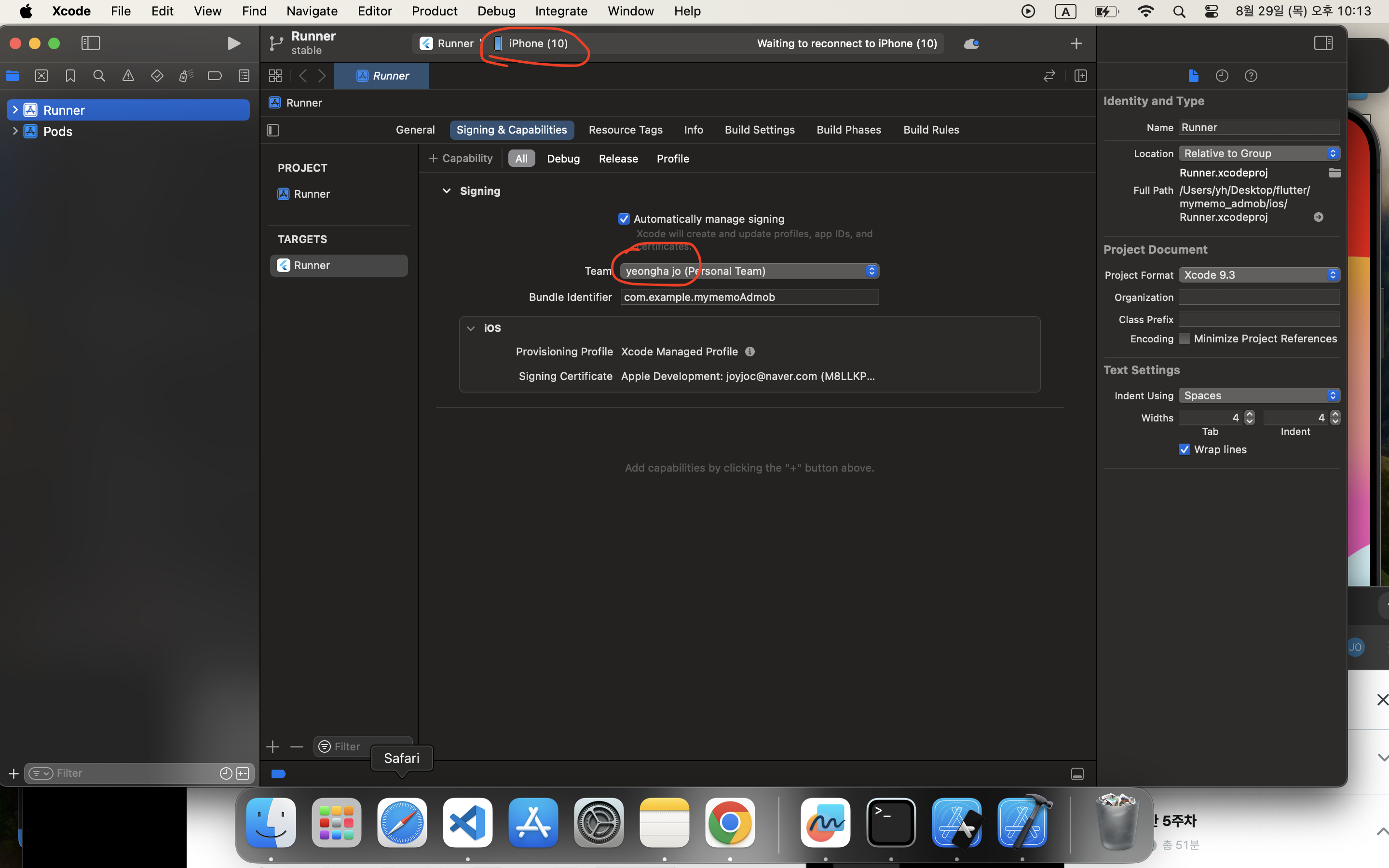The width and height of the screenshot is (1389, 868).
Task: Go forward in editor history
Action: coord(322,76)
